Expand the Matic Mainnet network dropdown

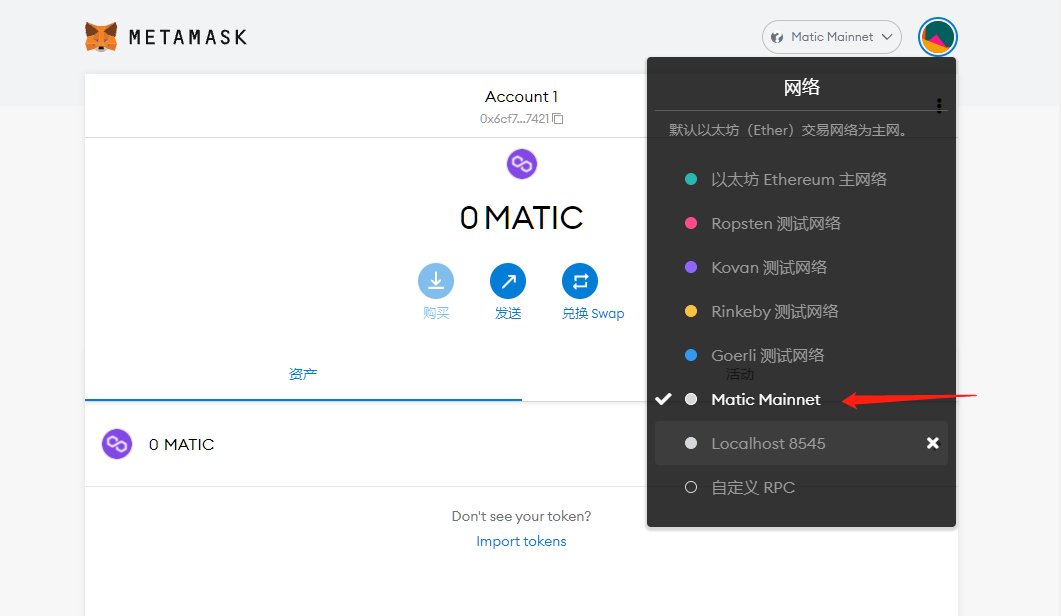831,37
